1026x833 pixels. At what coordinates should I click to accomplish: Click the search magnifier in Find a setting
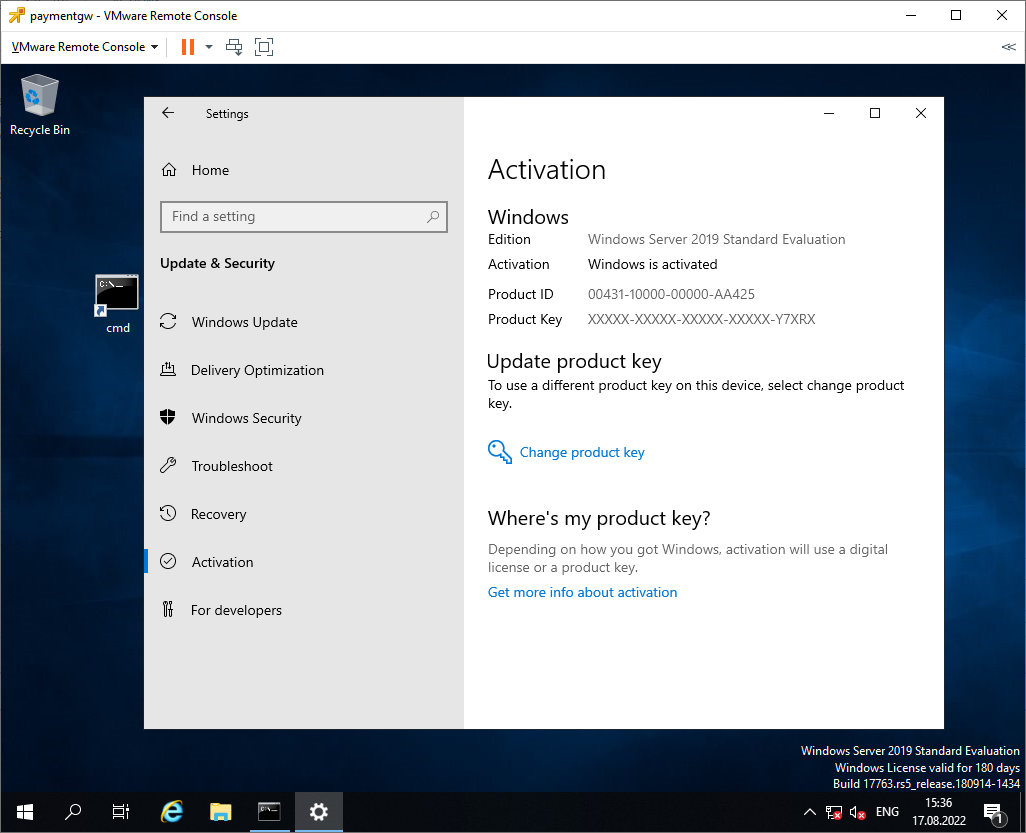tap(433, 217)
